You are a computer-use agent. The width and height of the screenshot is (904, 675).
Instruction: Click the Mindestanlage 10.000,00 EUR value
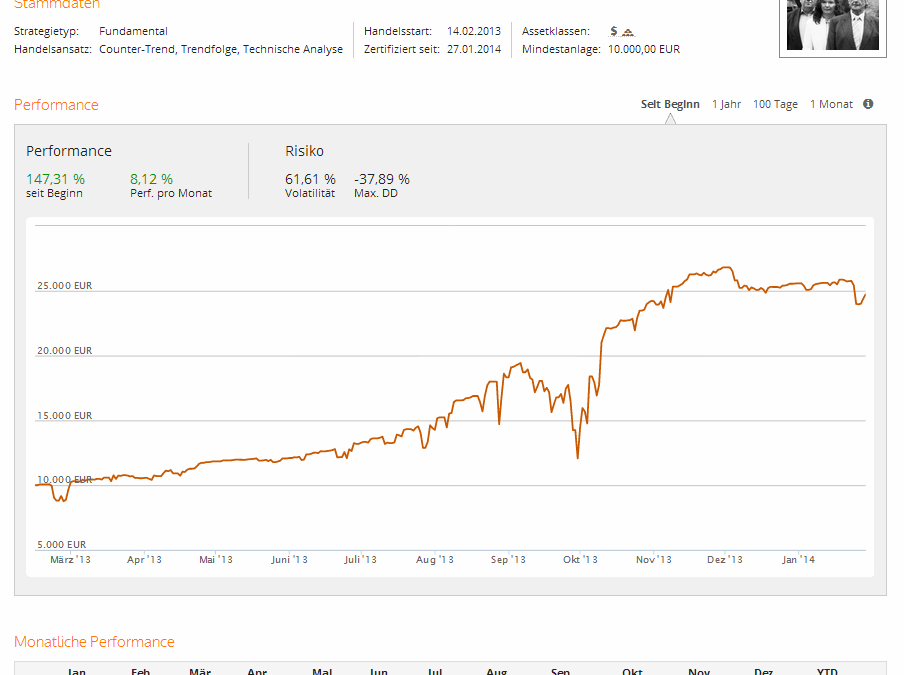644,49
